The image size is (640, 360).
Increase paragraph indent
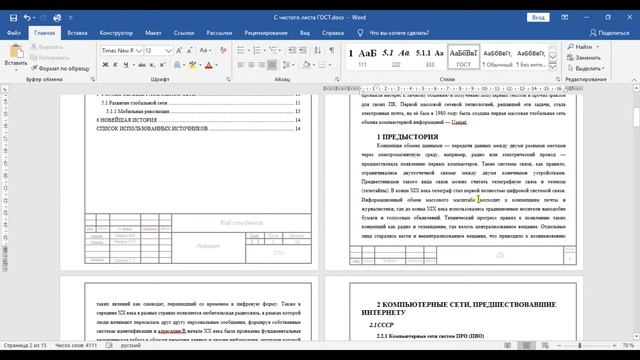coord(303,50)
